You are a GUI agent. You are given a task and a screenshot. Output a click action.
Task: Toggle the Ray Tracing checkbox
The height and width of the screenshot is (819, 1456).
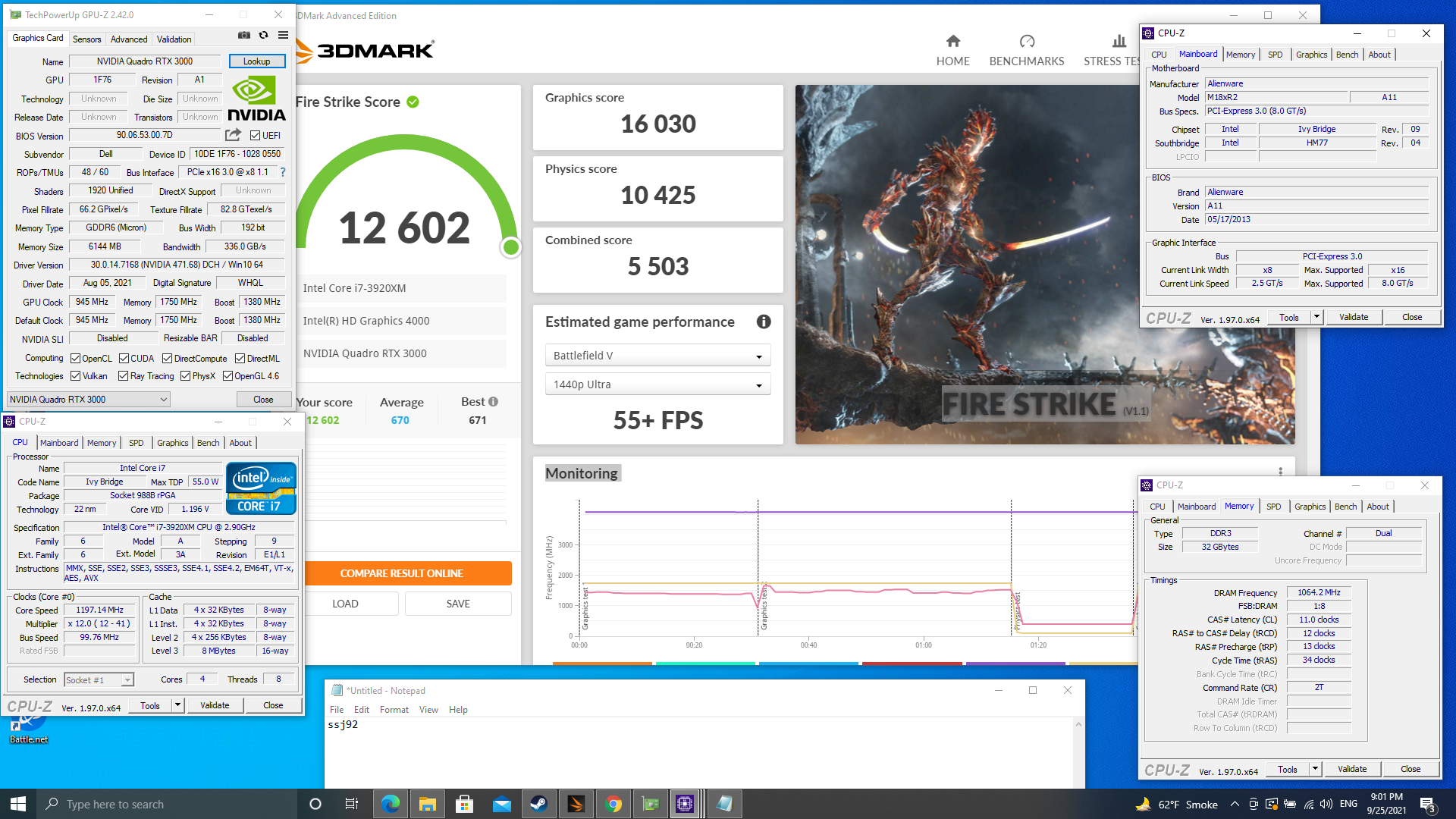(x=123, y=376)
